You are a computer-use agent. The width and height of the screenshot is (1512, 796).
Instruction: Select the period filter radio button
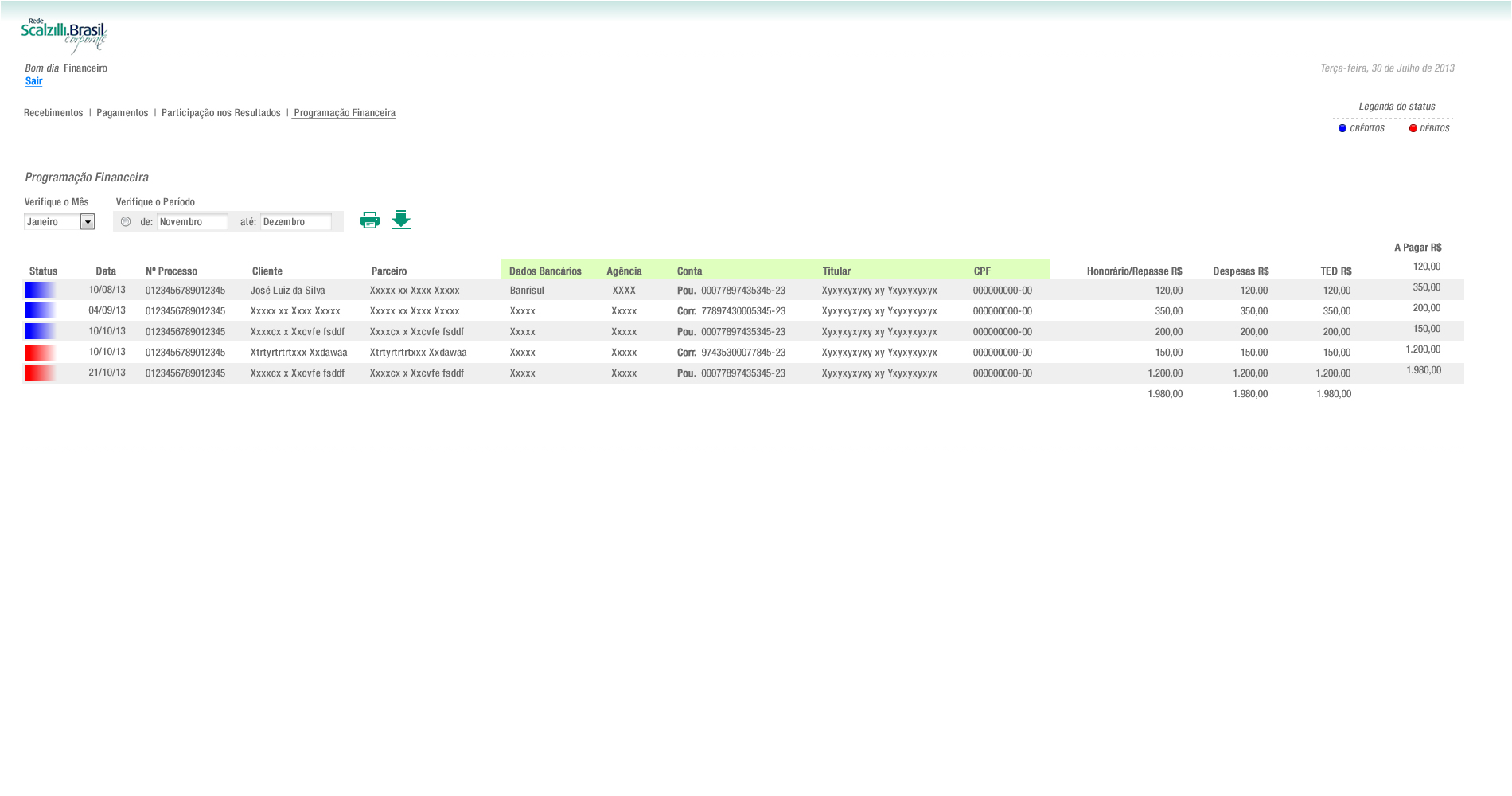[x=126, y=222]
